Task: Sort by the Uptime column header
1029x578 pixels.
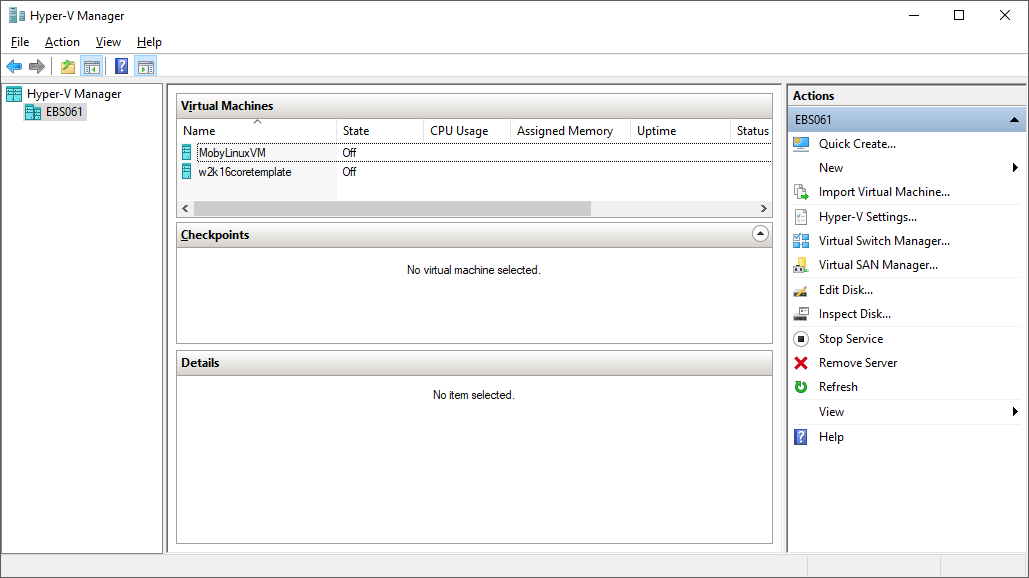Action: (x=680, y=131)
